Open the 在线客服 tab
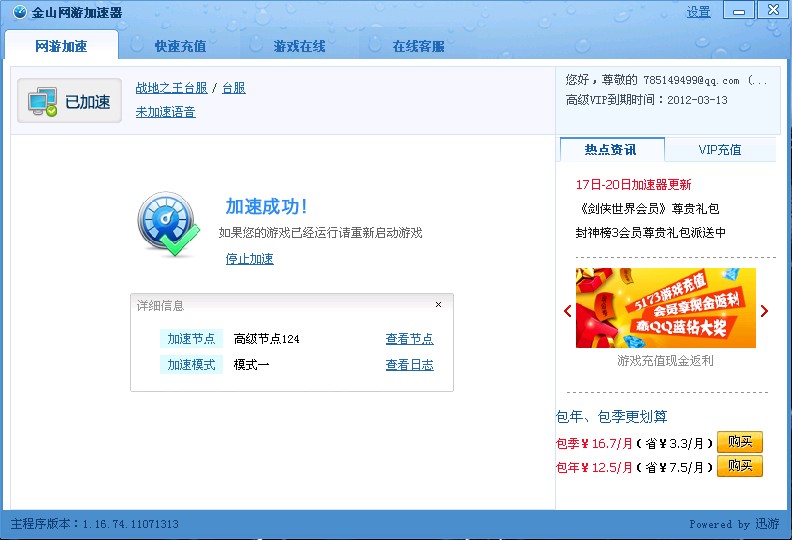Viewport: 792px width, 540px height. pos(419,46)
